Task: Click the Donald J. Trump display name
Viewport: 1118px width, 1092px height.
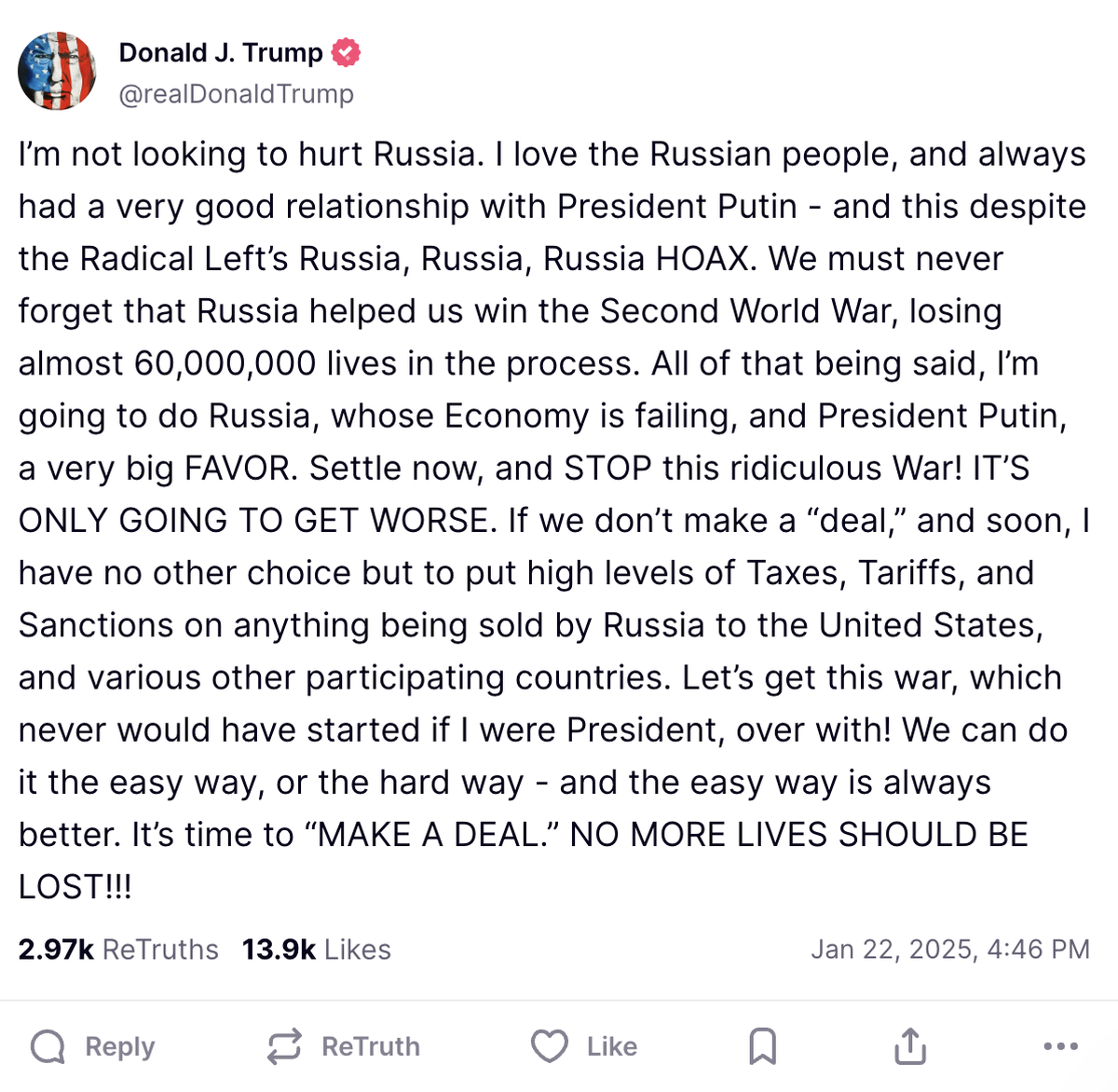Action: click(220, 53)
